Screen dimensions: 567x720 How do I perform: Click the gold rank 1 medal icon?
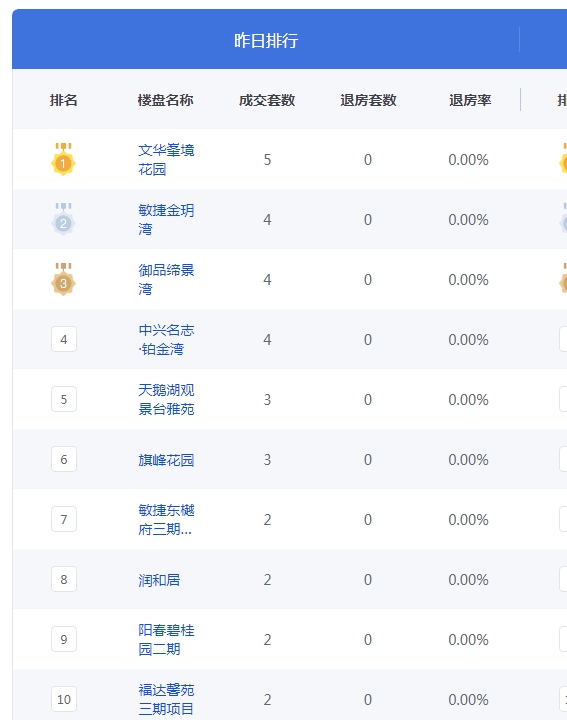pos(63,159)
